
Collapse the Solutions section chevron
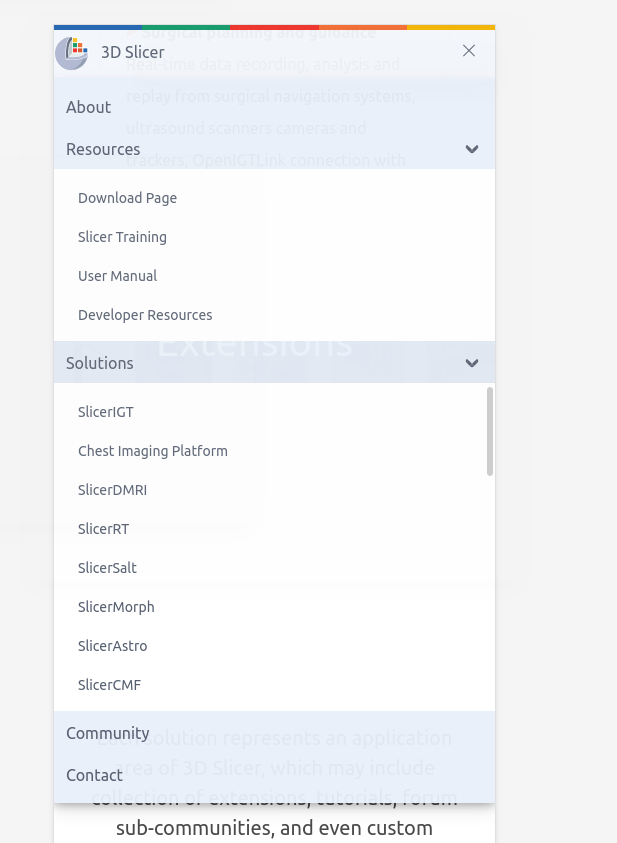pyautogui.click(x=471, y=363)
